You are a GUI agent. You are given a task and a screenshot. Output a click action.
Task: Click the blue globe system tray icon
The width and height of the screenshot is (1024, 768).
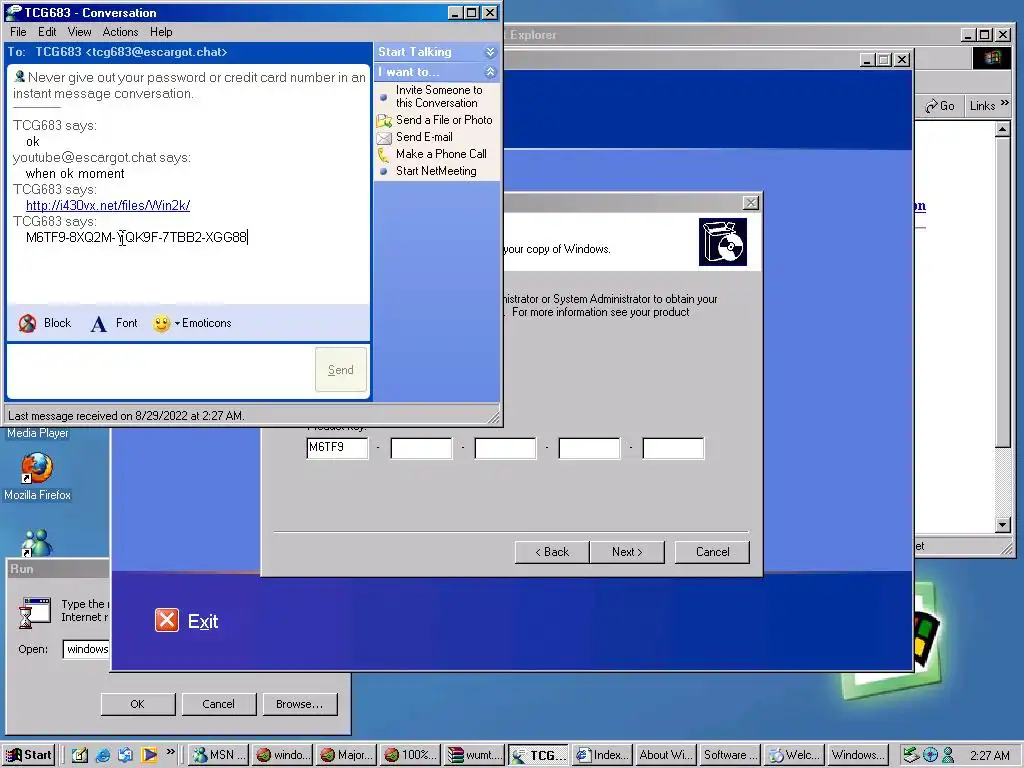click(x=931, y=755)
